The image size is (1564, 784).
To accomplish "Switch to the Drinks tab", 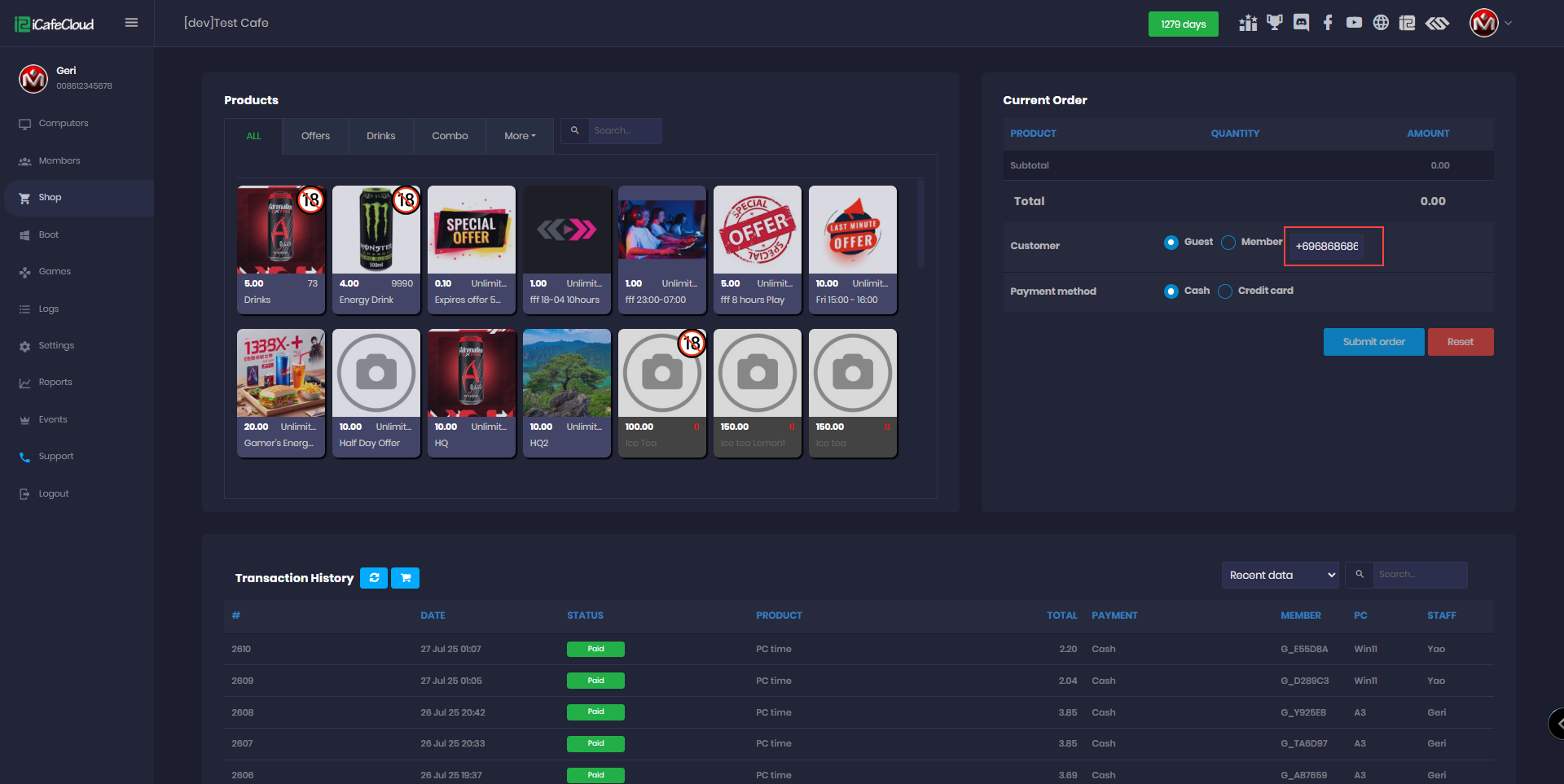I will (380, 136).
